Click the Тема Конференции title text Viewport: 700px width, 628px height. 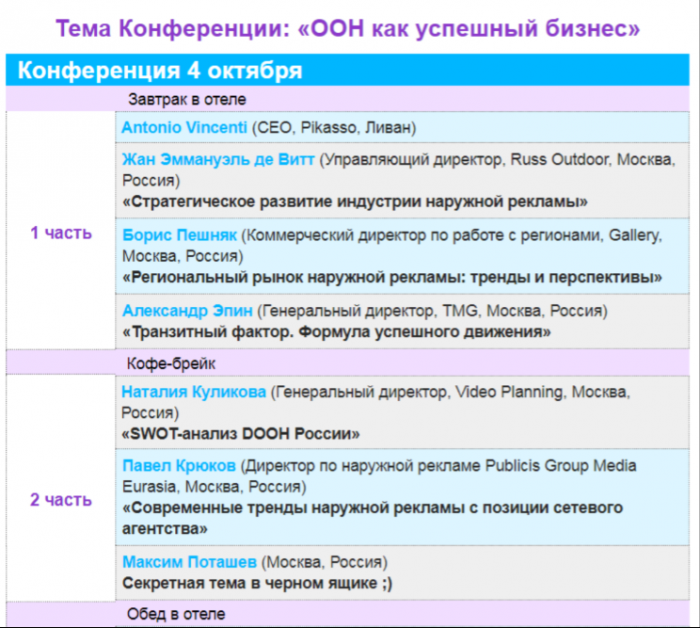(348, 29)
